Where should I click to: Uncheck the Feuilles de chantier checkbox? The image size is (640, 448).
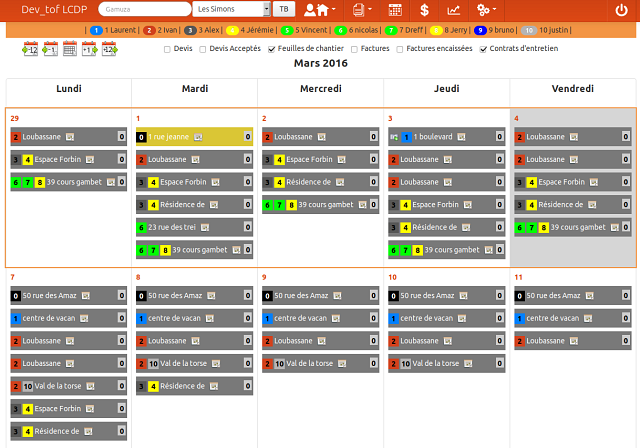pos(273,48)
